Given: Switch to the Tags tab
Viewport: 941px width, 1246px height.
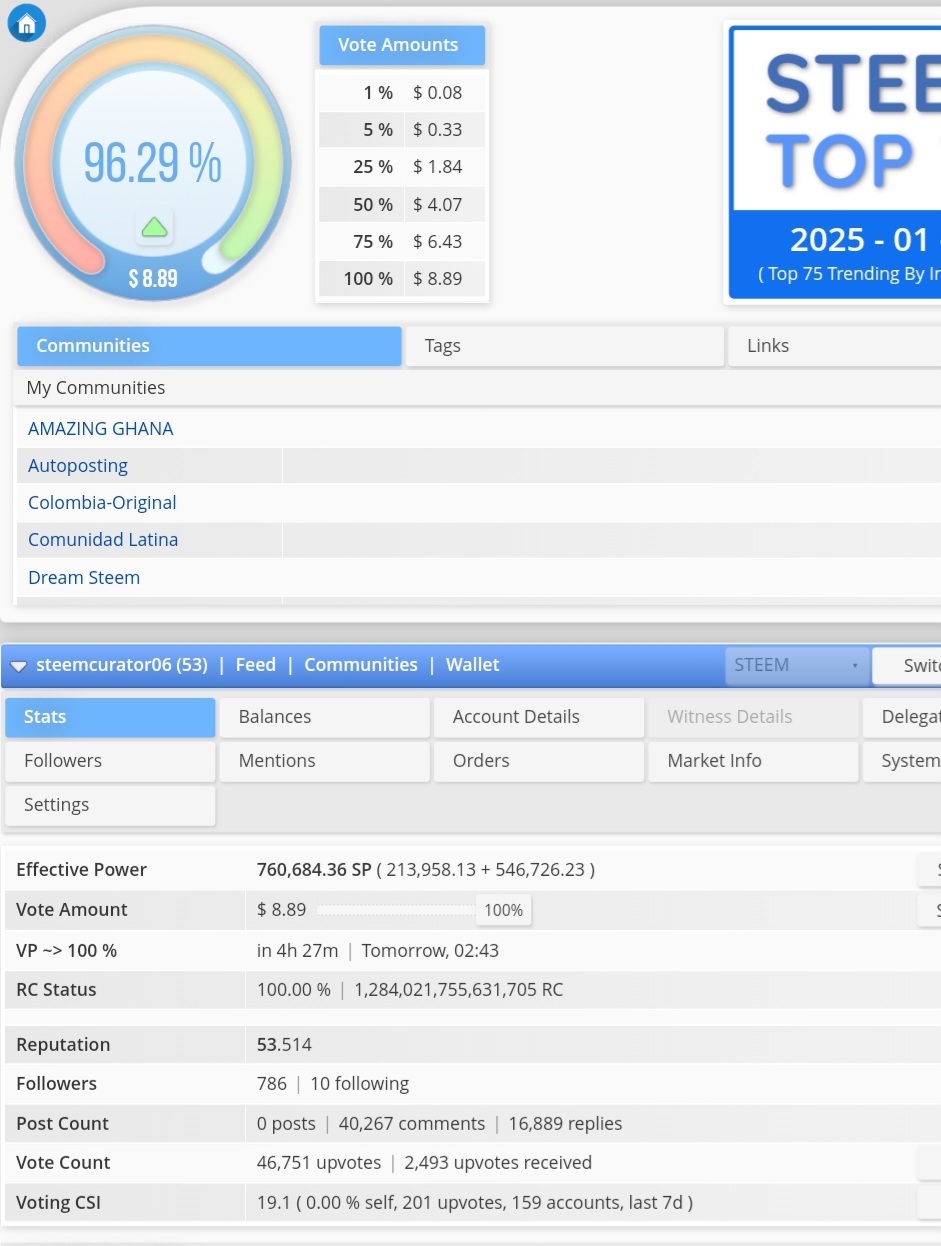Looking at the screenshot, I should pos(564,346).
